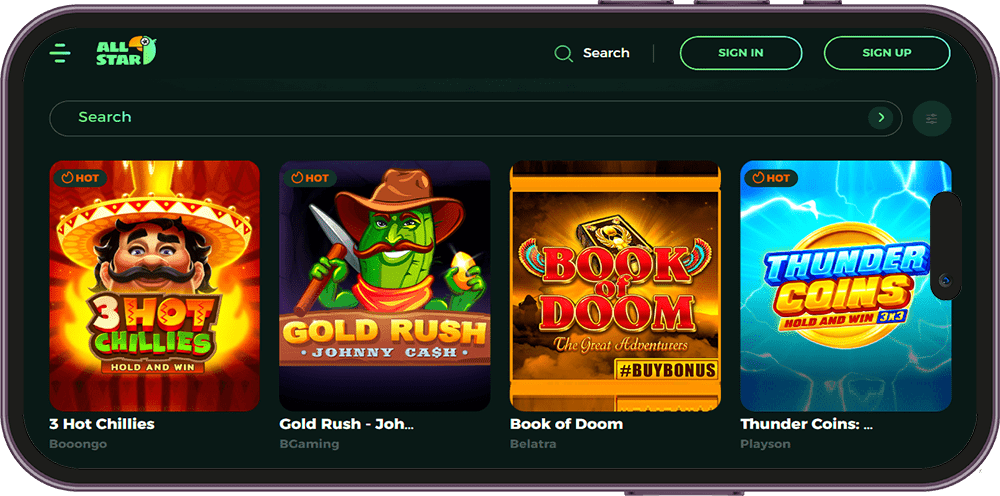
Task: Open the 3 Hot Chillies game thumbnail
Action: (155, 286)
